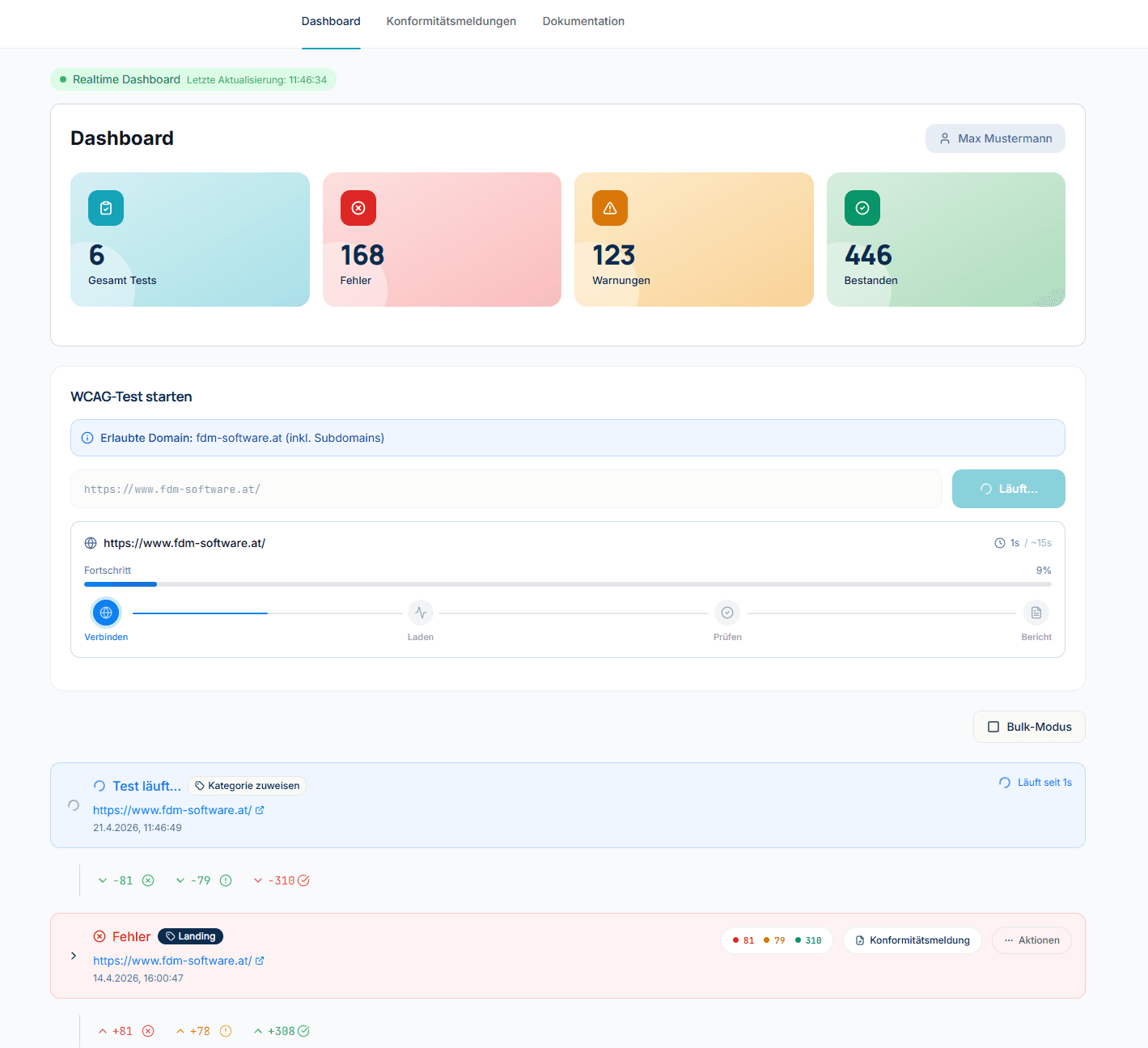The height and width of the screenshot is (1048, 1148).
Task: Click the 9% progress percentage value
Action: point(1044,571)
